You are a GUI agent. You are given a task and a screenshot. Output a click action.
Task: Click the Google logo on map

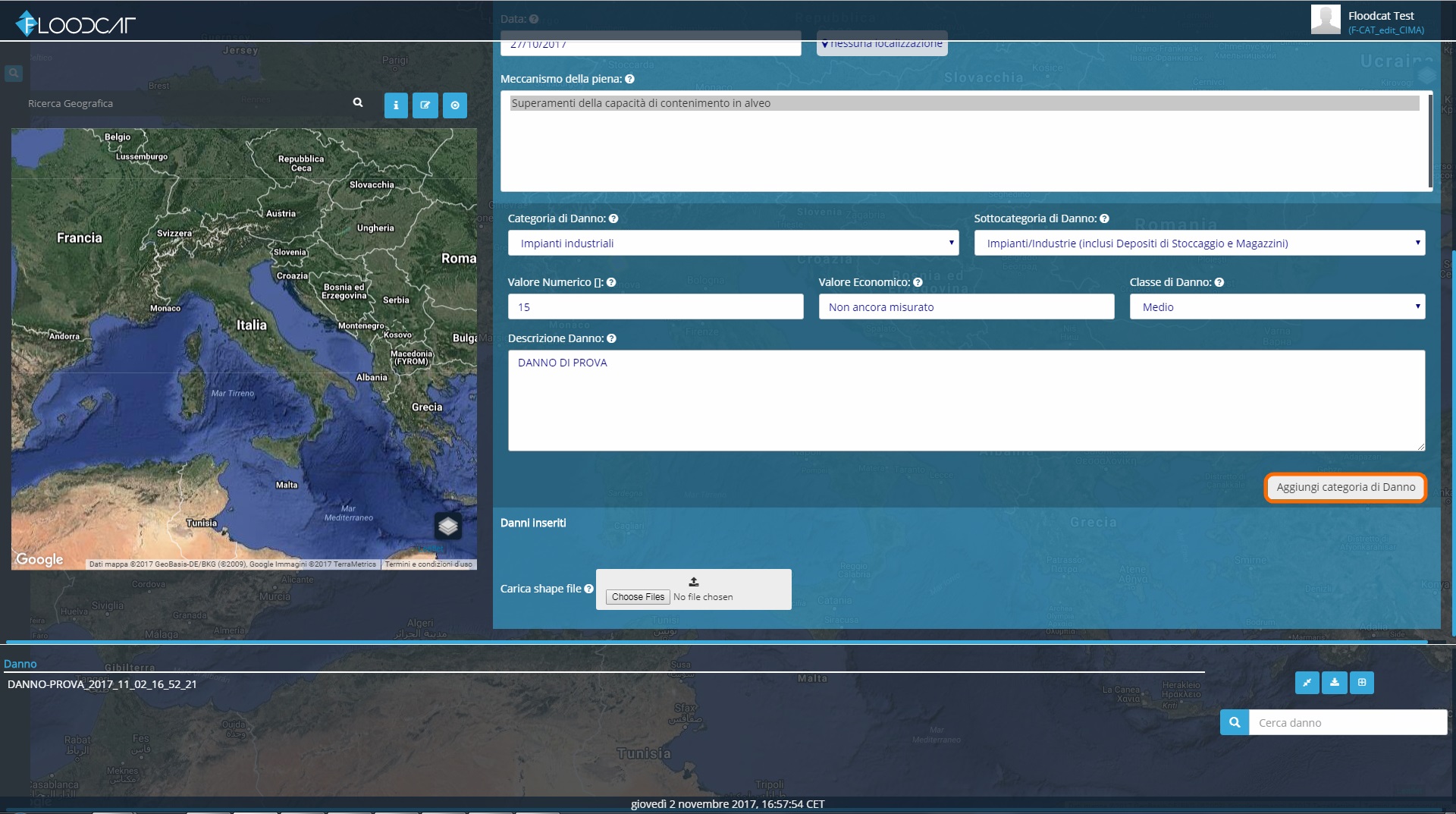tap(39, 559)
